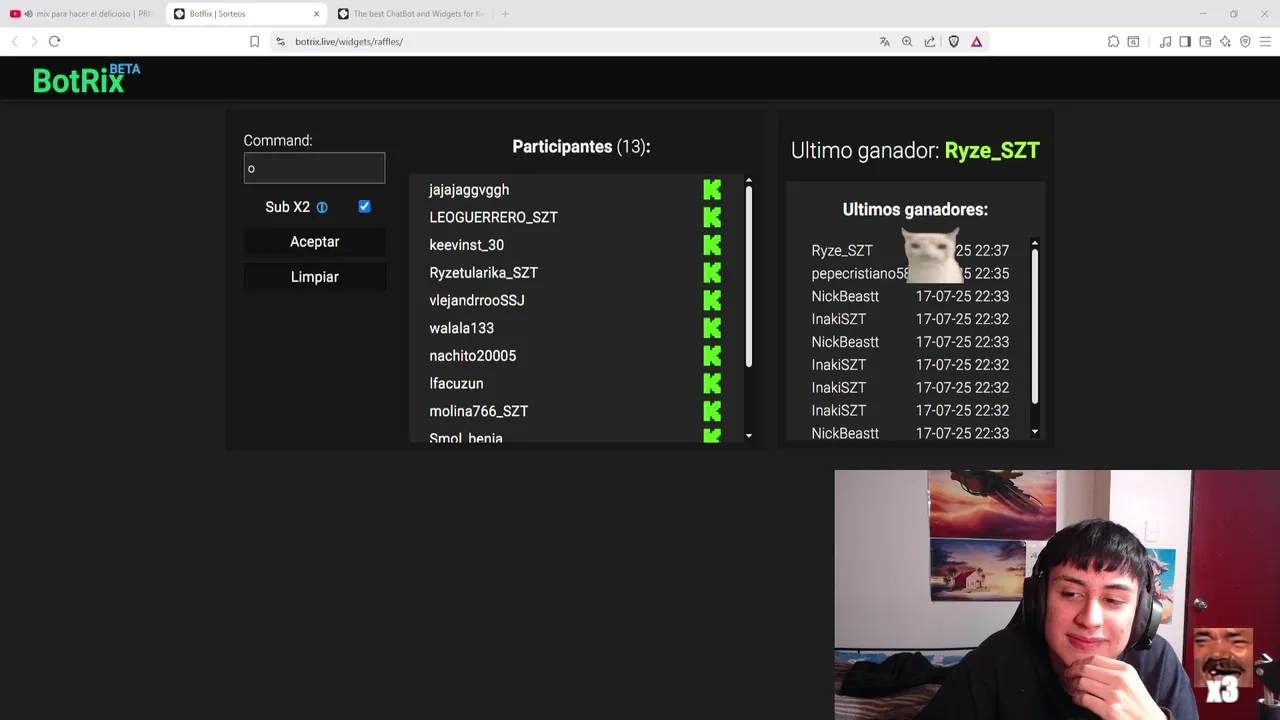Select participant name LEOGUERRERO_SZT
Image resolution: width=1280 pixels, height=720 pixels.
pos(494,217)
